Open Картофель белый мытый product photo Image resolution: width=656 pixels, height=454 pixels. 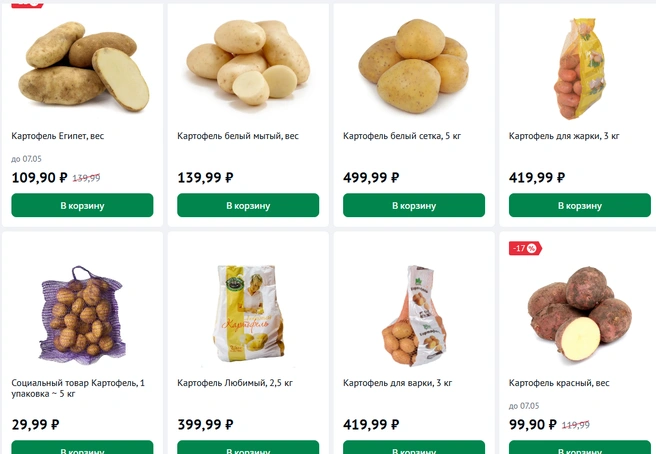[248, 62]
